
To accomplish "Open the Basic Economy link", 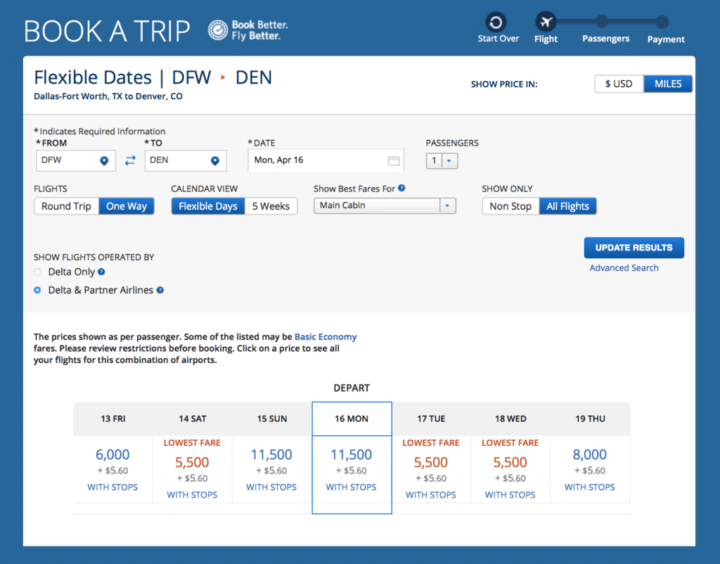I will point(325,337).
